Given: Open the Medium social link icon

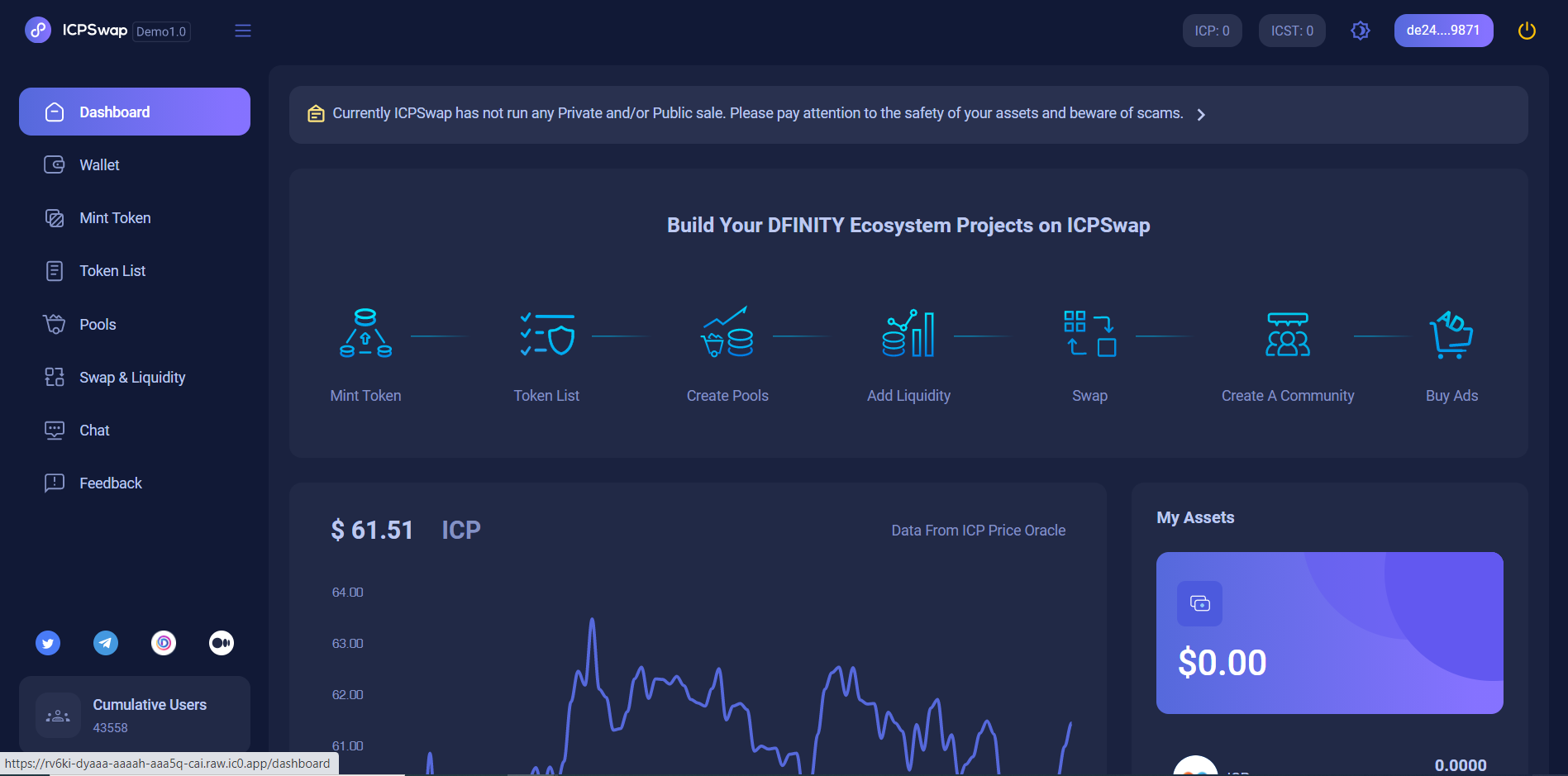Looking at the screenshot, I should pyautogui.click(x=222, y=643).
